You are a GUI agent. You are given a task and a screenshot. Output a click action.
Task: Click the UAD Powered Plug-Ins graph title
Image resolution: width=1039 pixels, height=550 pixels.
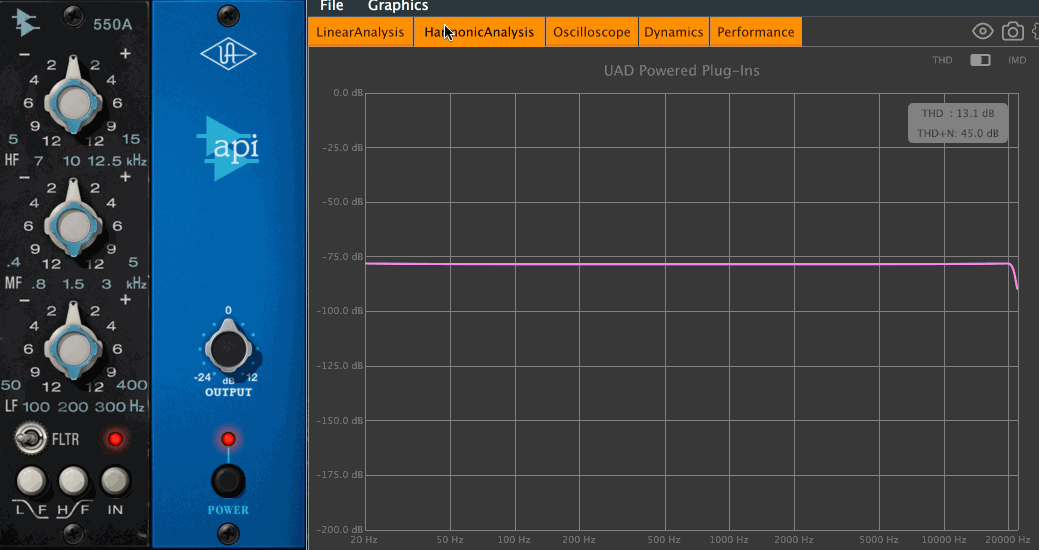click(x=681, y=71)
